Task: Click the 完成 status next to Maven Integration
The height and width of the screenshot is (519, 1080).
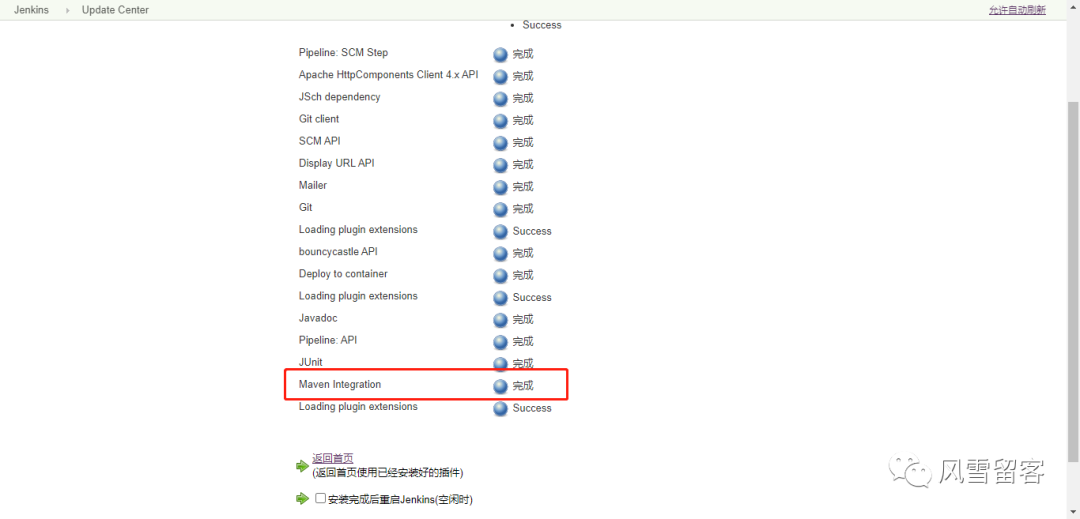Action: [523, 385]
